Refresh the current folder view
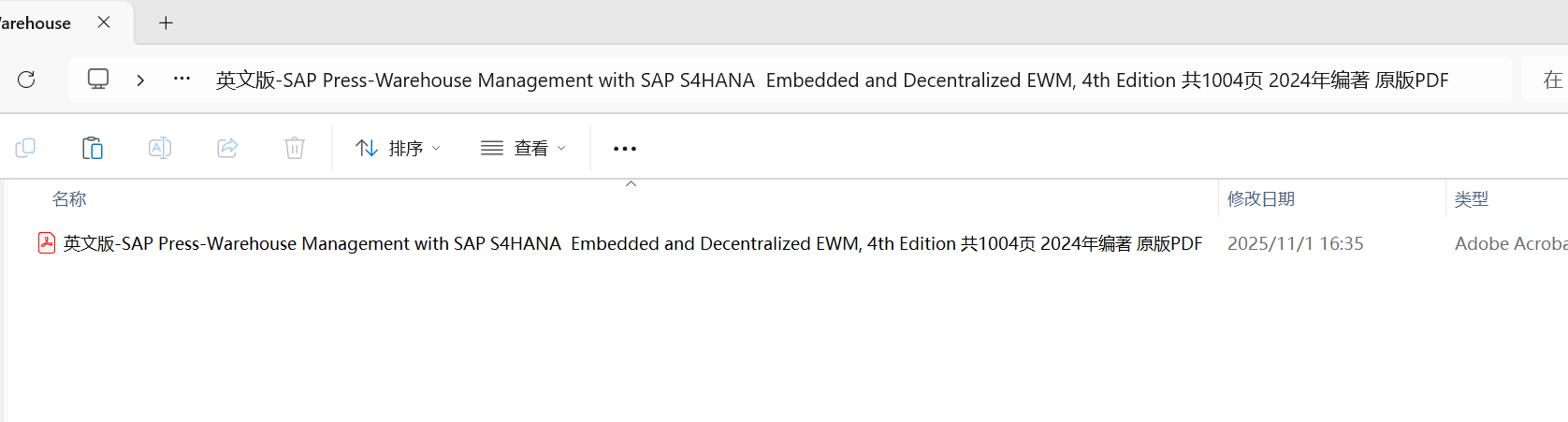 (26, 80)
